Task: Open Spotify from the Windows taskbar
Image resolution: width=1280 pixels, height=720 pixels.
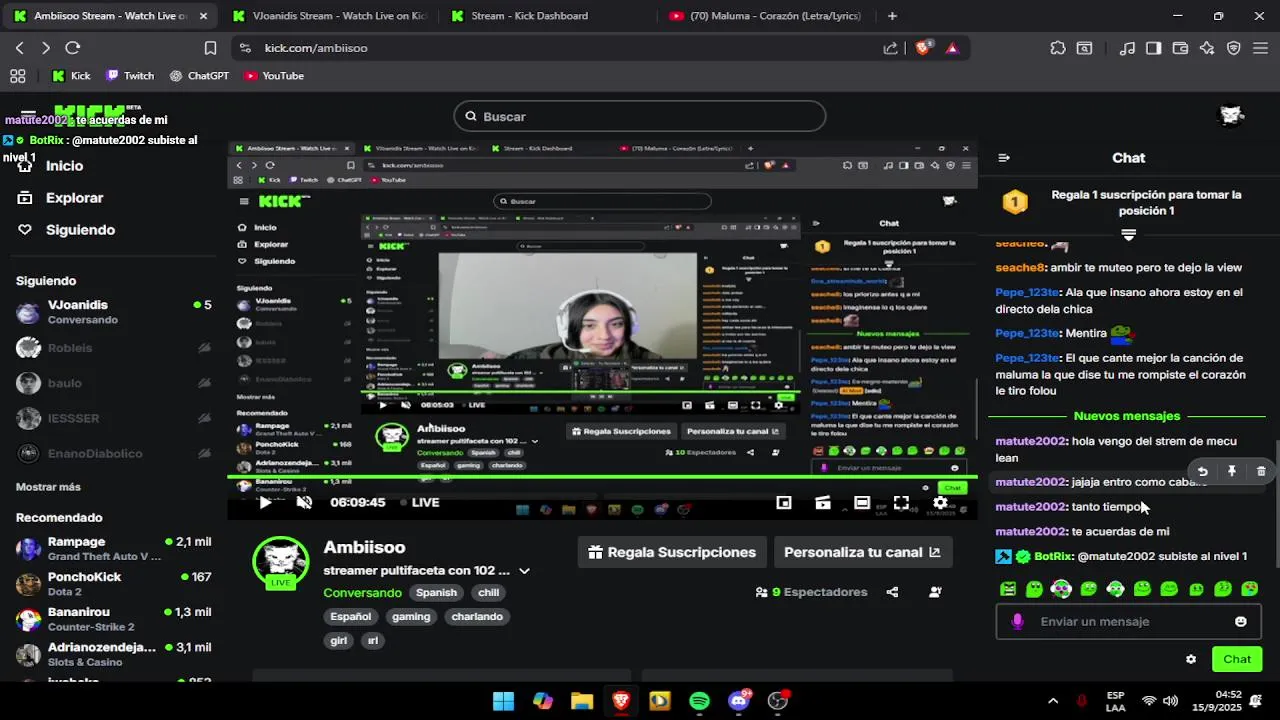Action: point(699,701)
